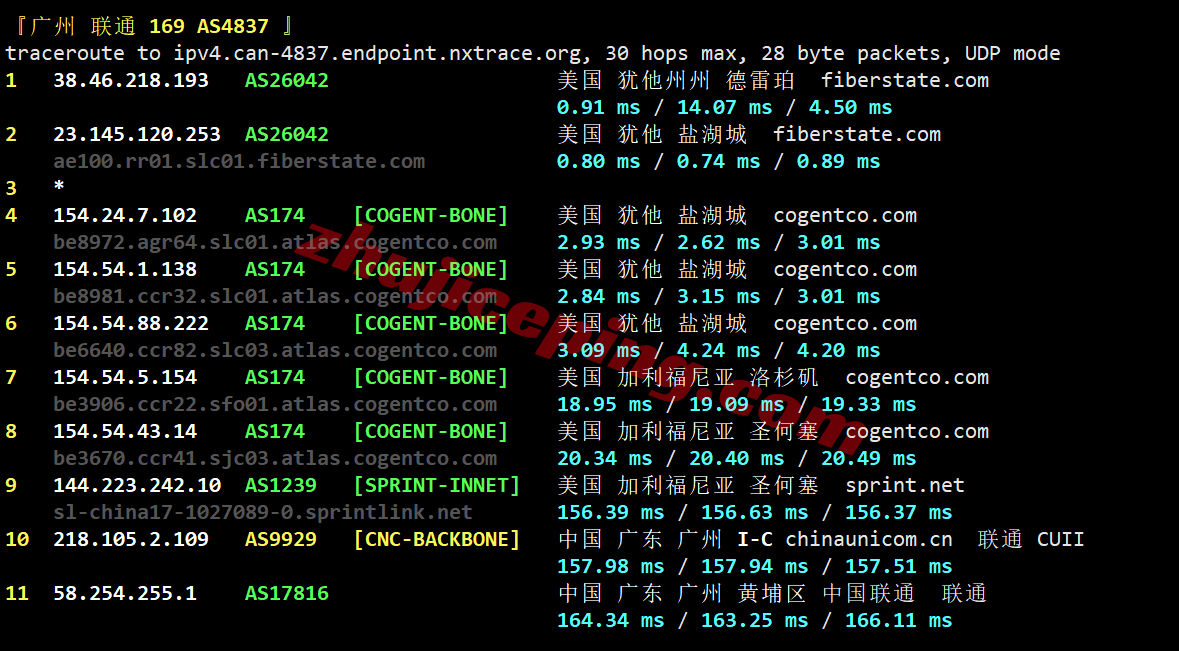The width and height of the screenshot is (1179, 651).
Task: Click the hostname be8972.agr64.slc01.atlas.cogentco.com
Action: coord(275,243)
